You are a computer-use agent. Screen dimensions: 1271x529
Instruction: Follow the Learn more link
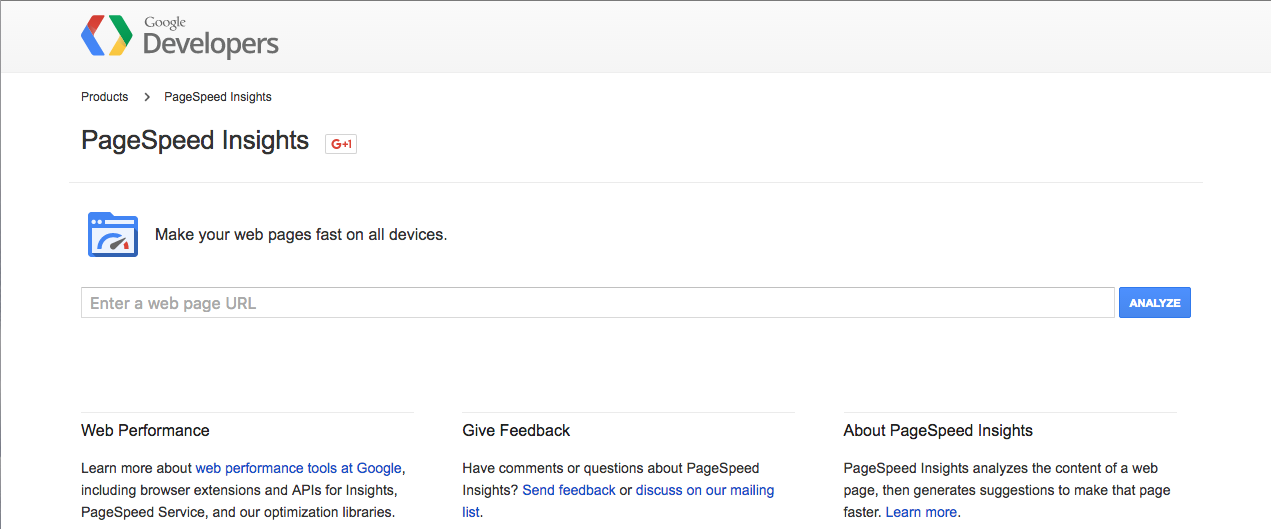click(x=921, y=512)
